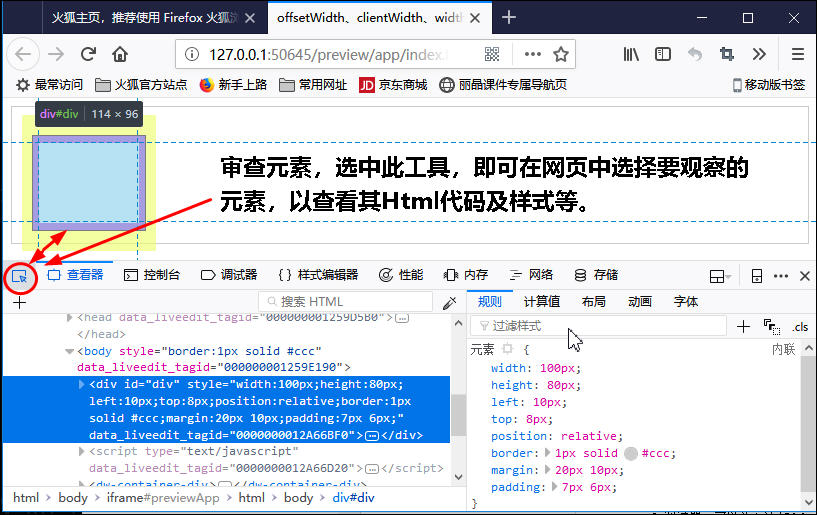Toggle responsive design mode
The width and height of the screenshot is (817, 515).
pyautogui.click(x=757, y=276)
